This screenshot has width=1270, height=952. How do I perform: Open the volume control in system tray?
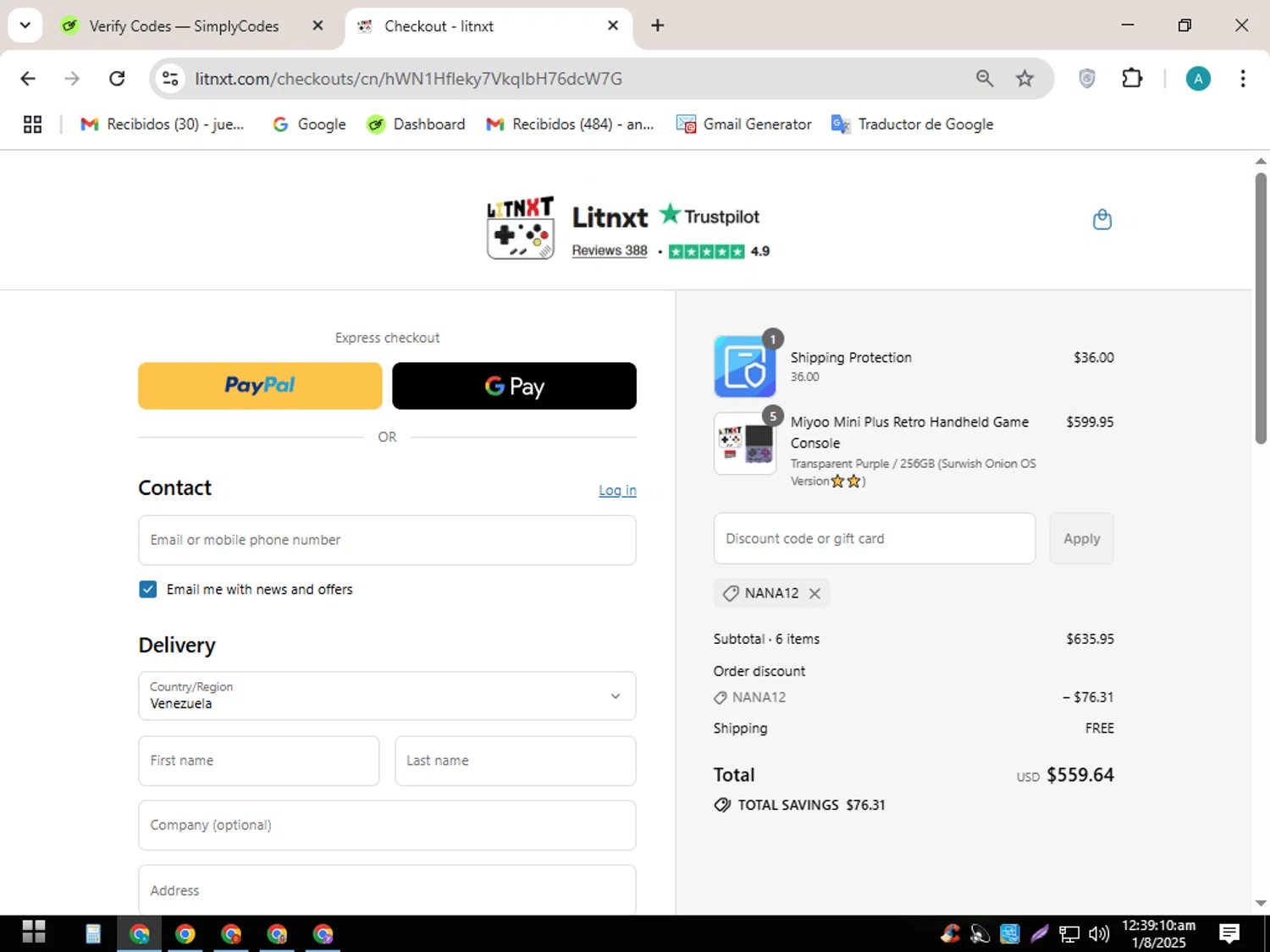click(x=1098, y=933)
